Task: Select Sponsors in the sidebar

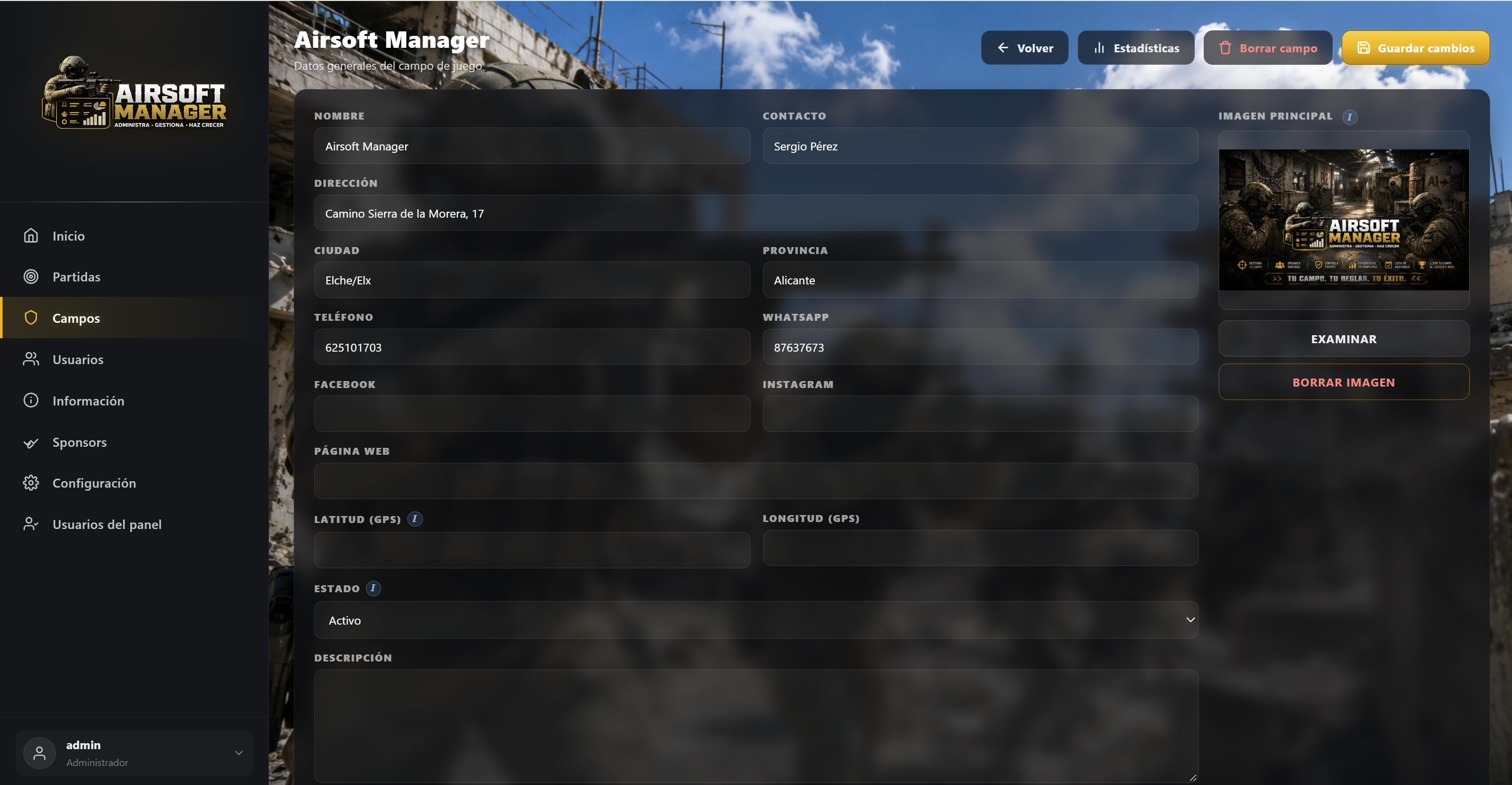Action: click(x=134, y=442)
